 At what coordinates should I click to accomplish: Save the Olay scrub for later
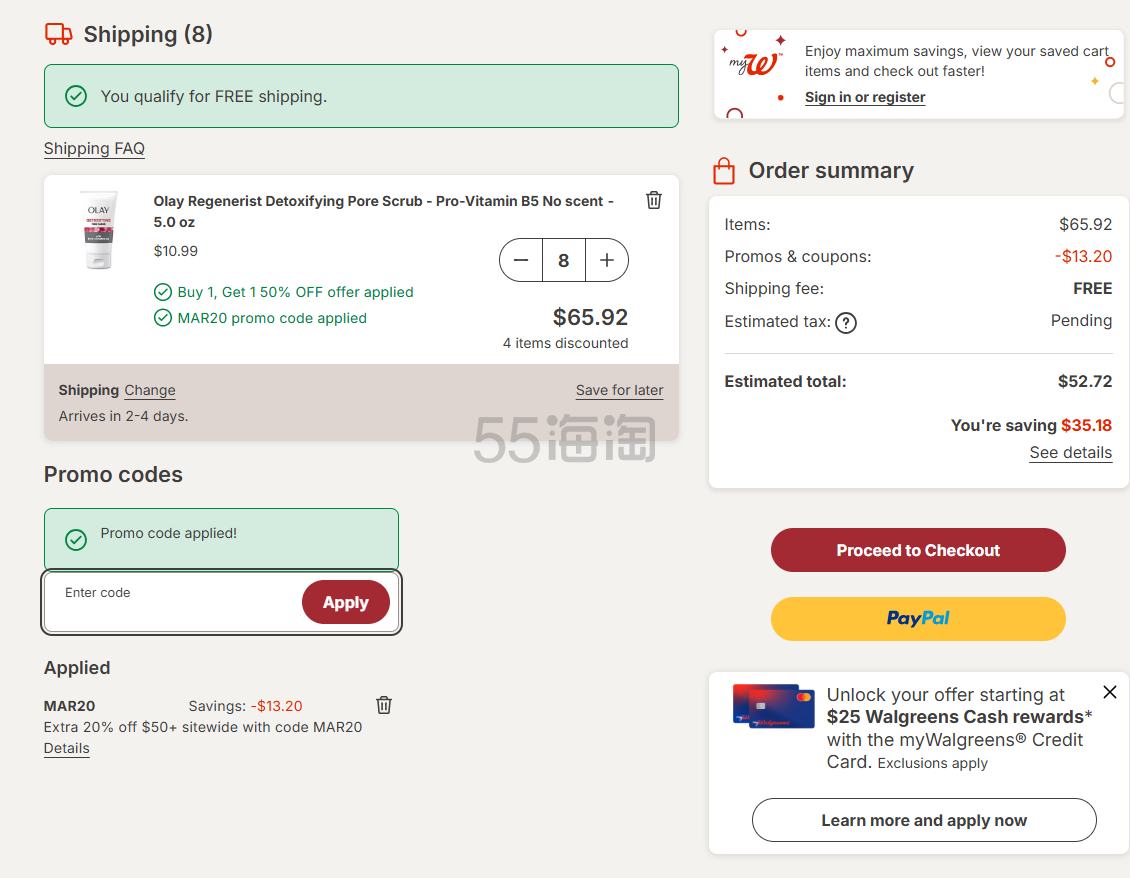coord(619,391)
